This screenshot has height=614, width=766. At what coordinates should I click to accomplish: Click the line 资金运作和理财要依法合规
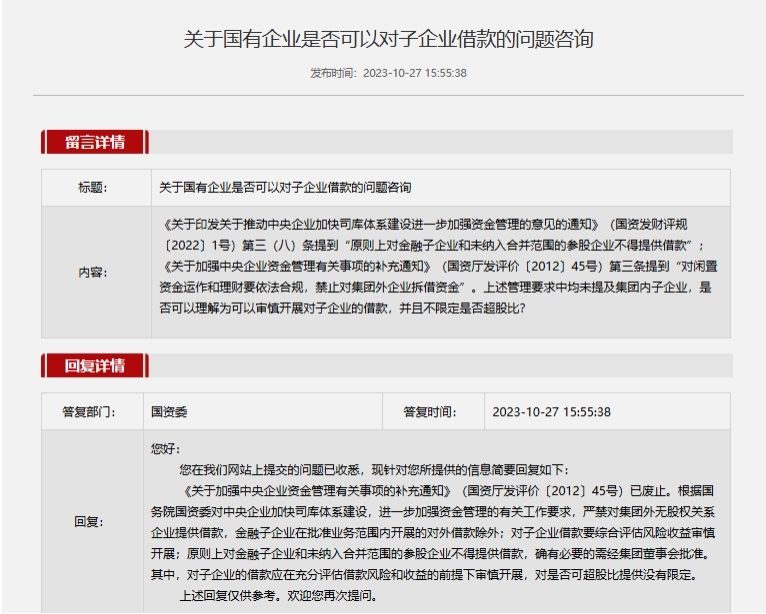point(435,287)
